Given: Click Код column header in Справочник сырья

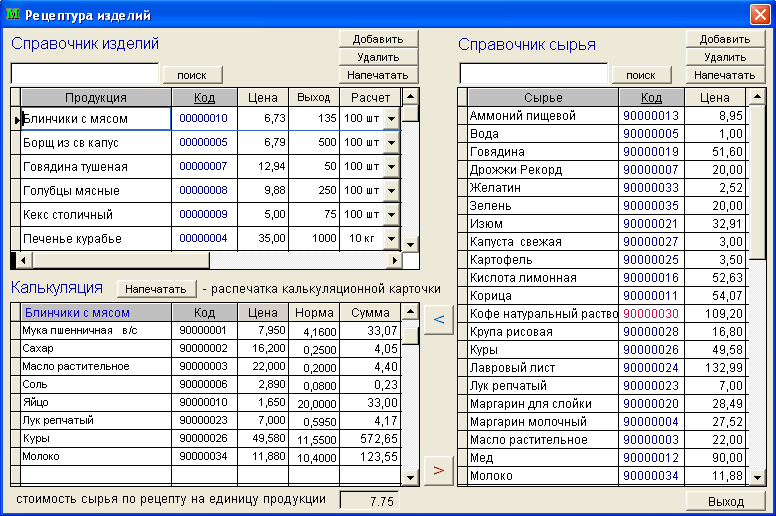Looking at the screenshot, I should 651,97.
